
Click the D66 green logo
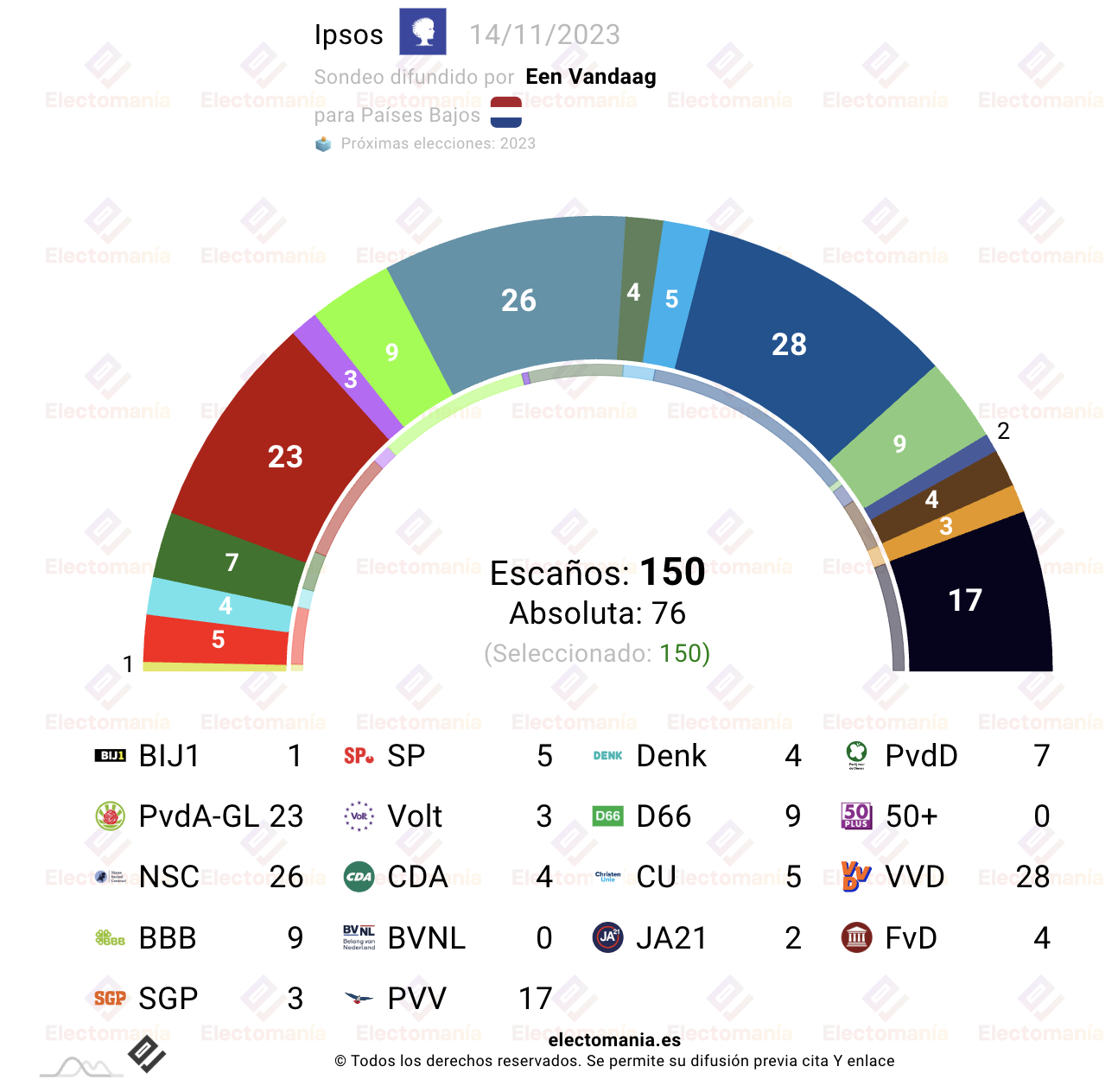coord(607,816)
